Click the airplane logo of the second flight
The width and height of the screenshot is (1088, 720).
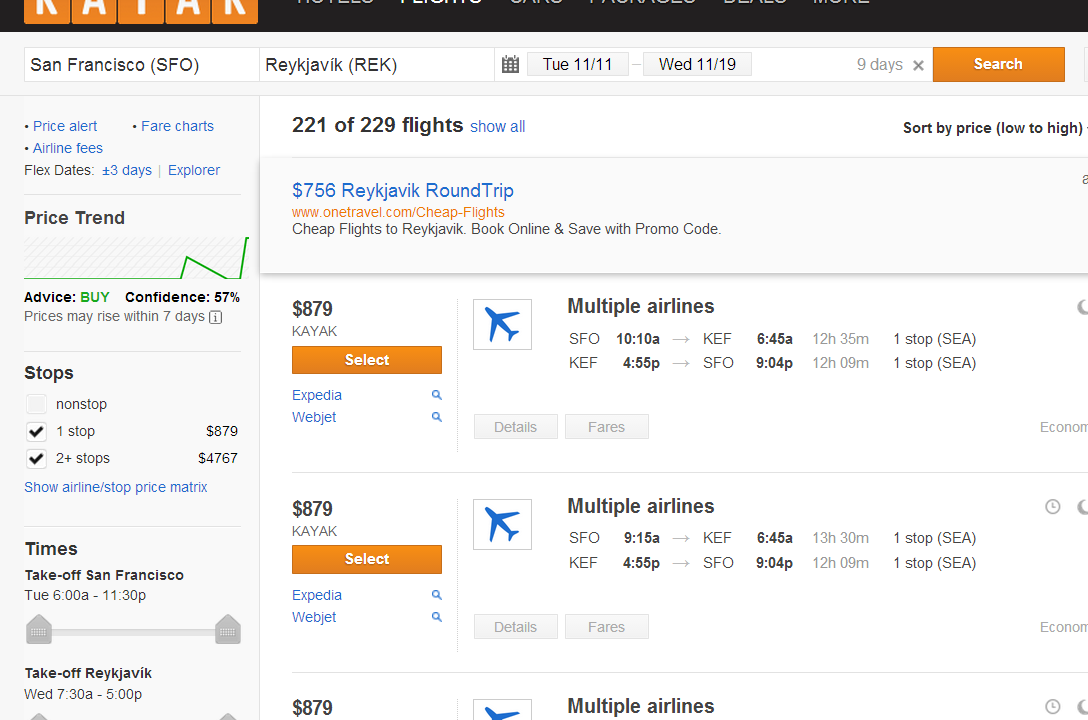(x=502, y=524)
